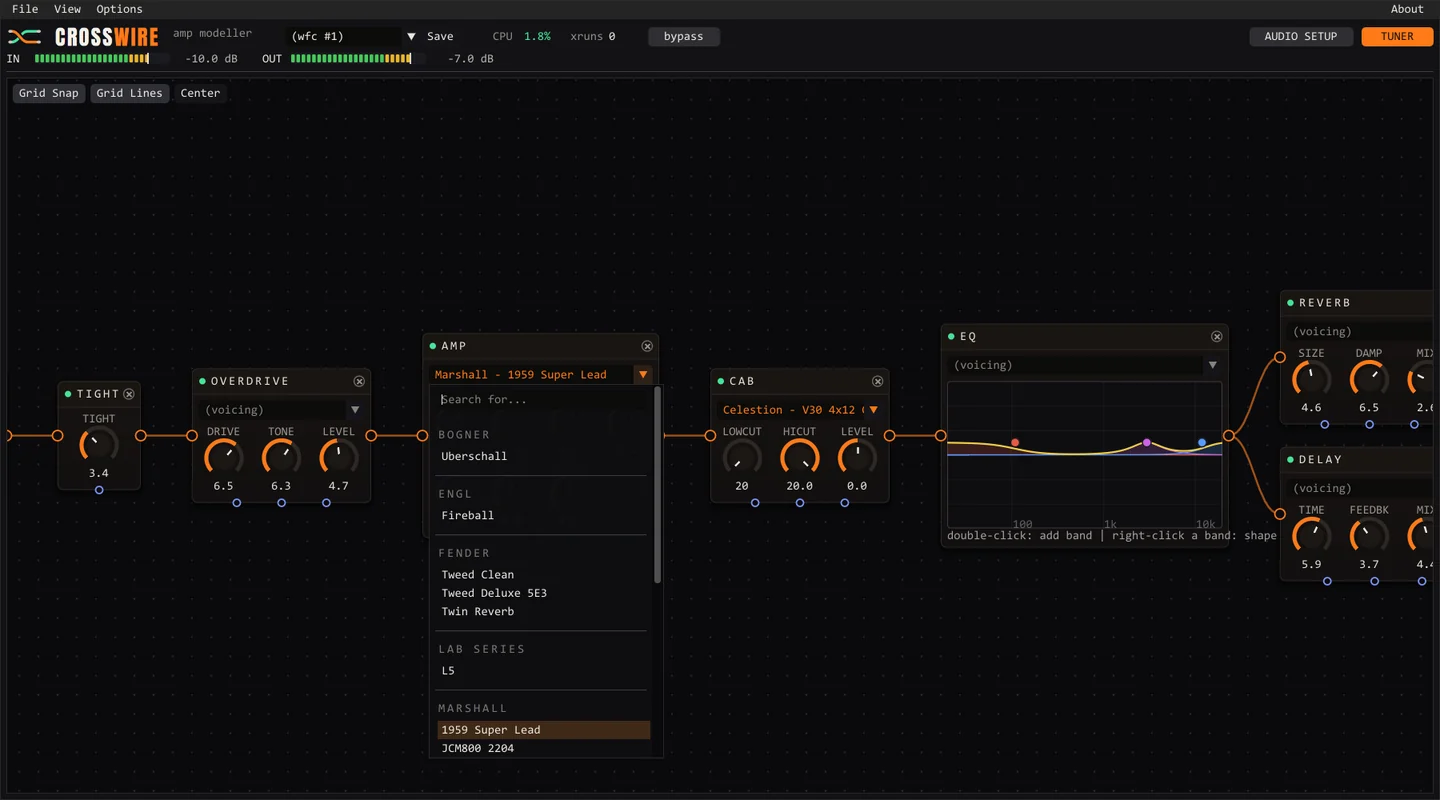1440x800 pixels.
Task: Choose Twin Reverb amp model
Action: [543, 612]
